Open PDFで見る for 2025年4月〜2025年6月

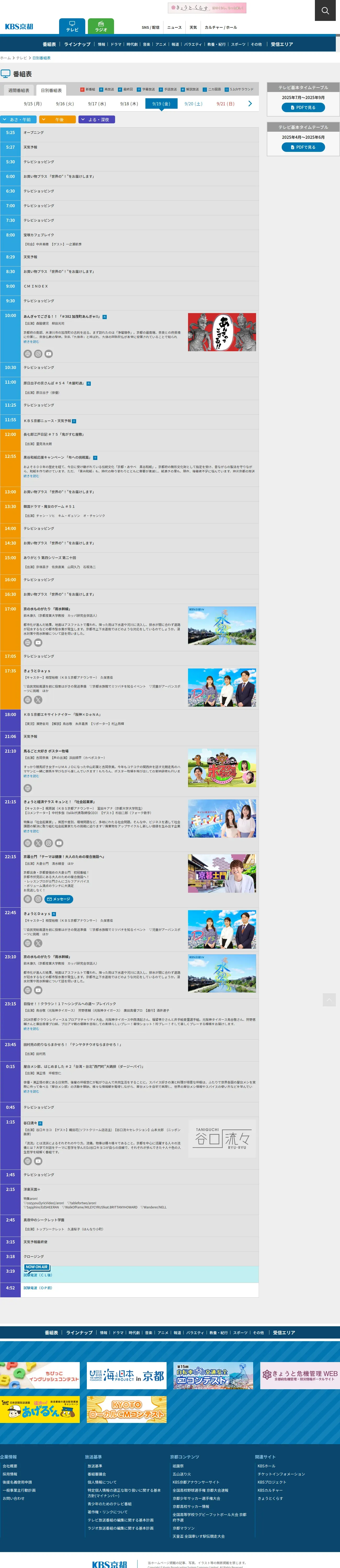coord(303,147)
